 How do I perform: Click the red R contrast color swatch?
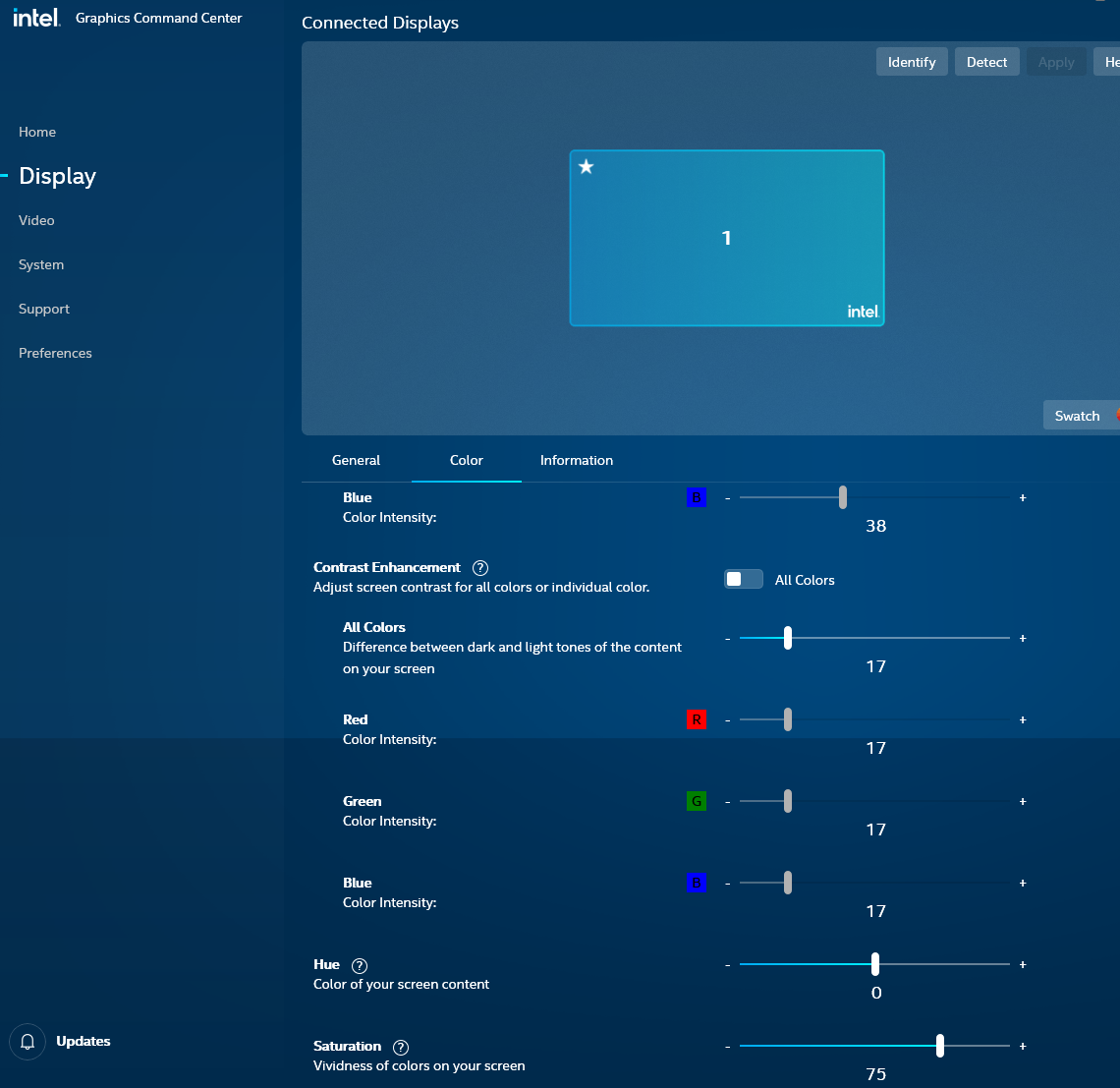[x=697, y=719]
